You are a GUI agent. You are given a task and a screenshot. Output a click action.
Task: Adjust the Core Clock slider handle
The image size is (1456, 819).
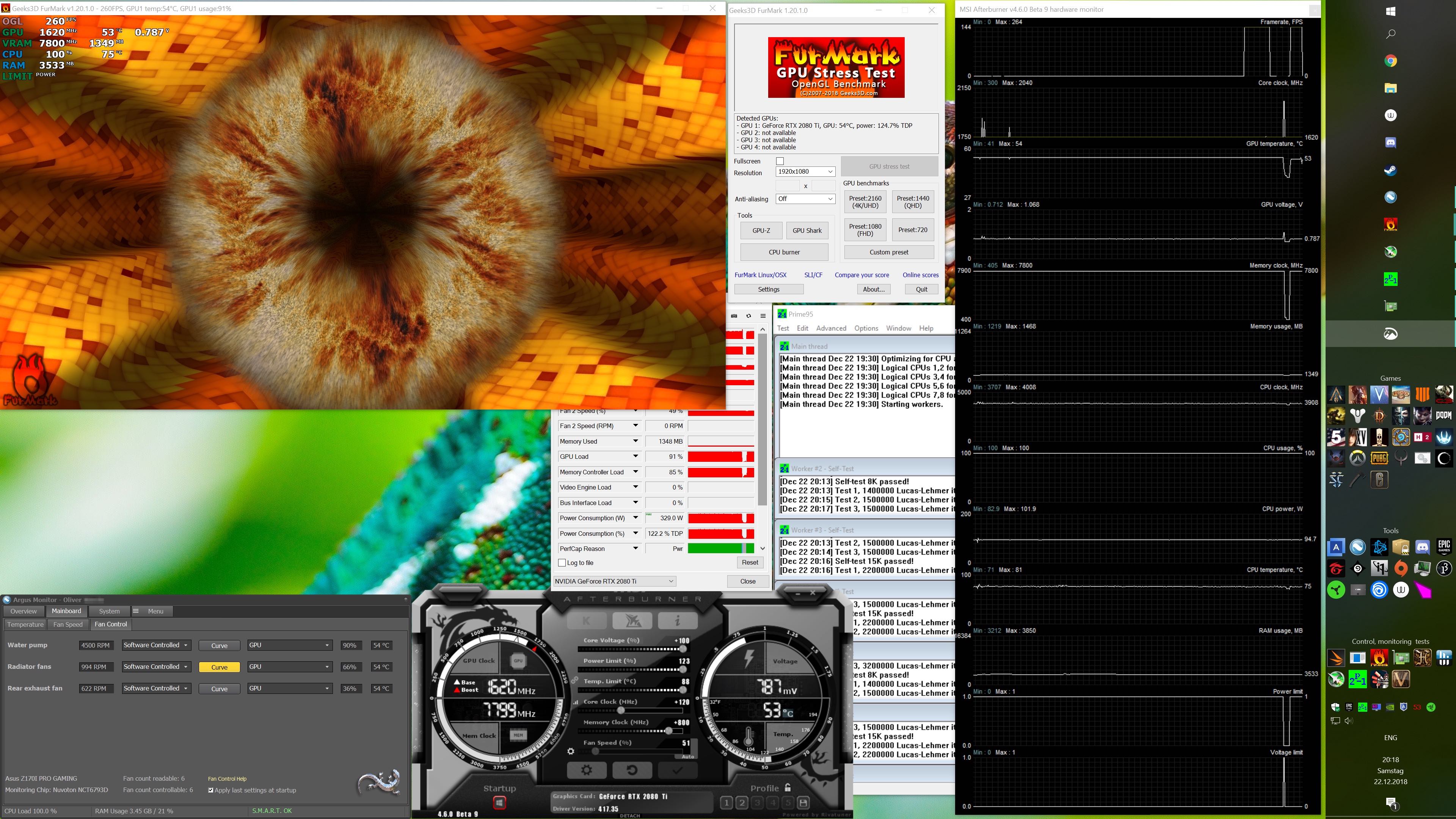621,711
